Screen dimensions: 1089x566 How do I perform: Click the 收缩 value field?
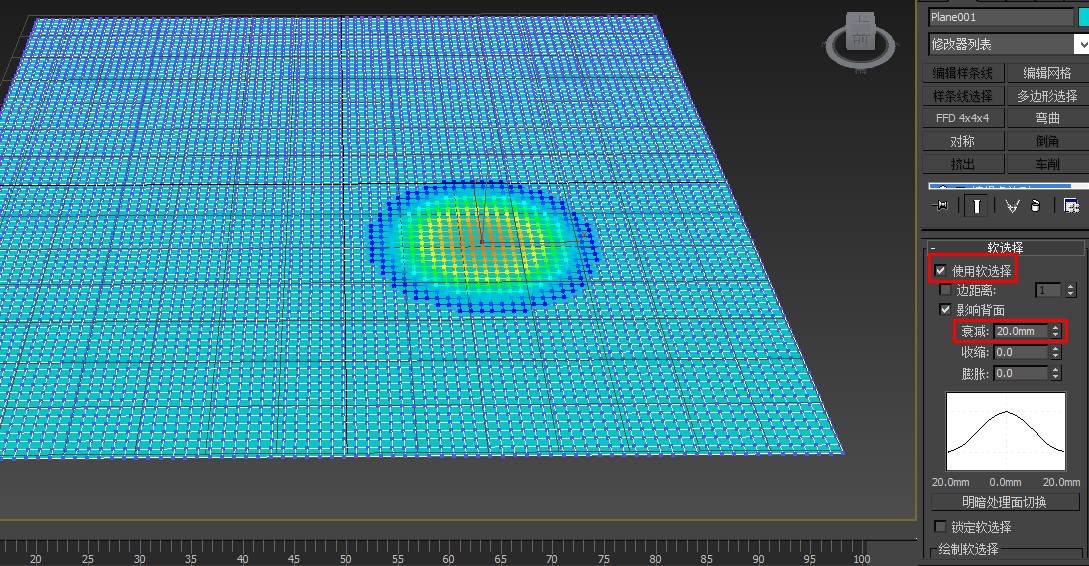click(1021, 352)
